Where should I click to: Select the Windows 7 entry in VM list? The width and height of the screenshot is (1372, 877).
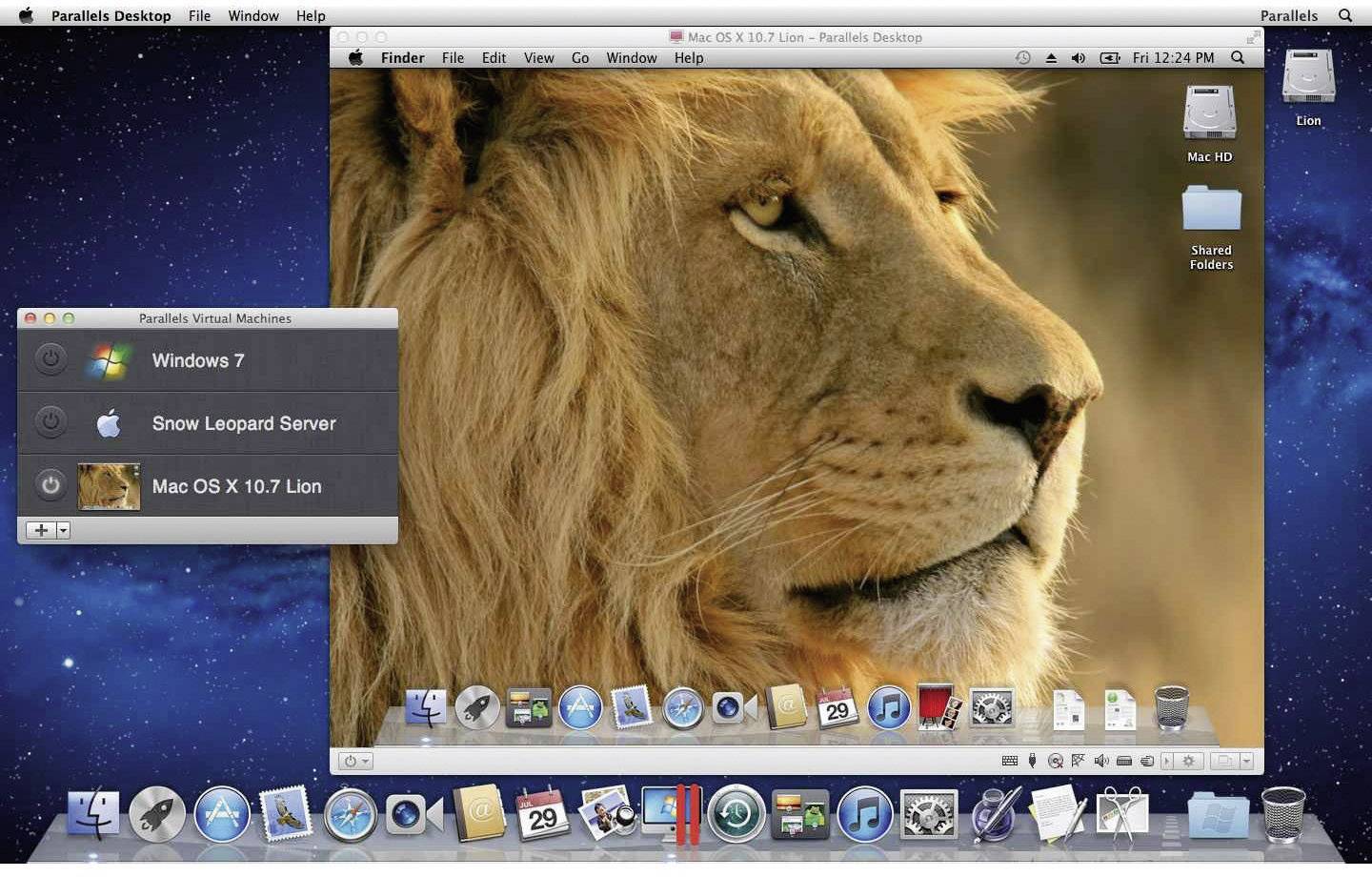pos(207,360)
